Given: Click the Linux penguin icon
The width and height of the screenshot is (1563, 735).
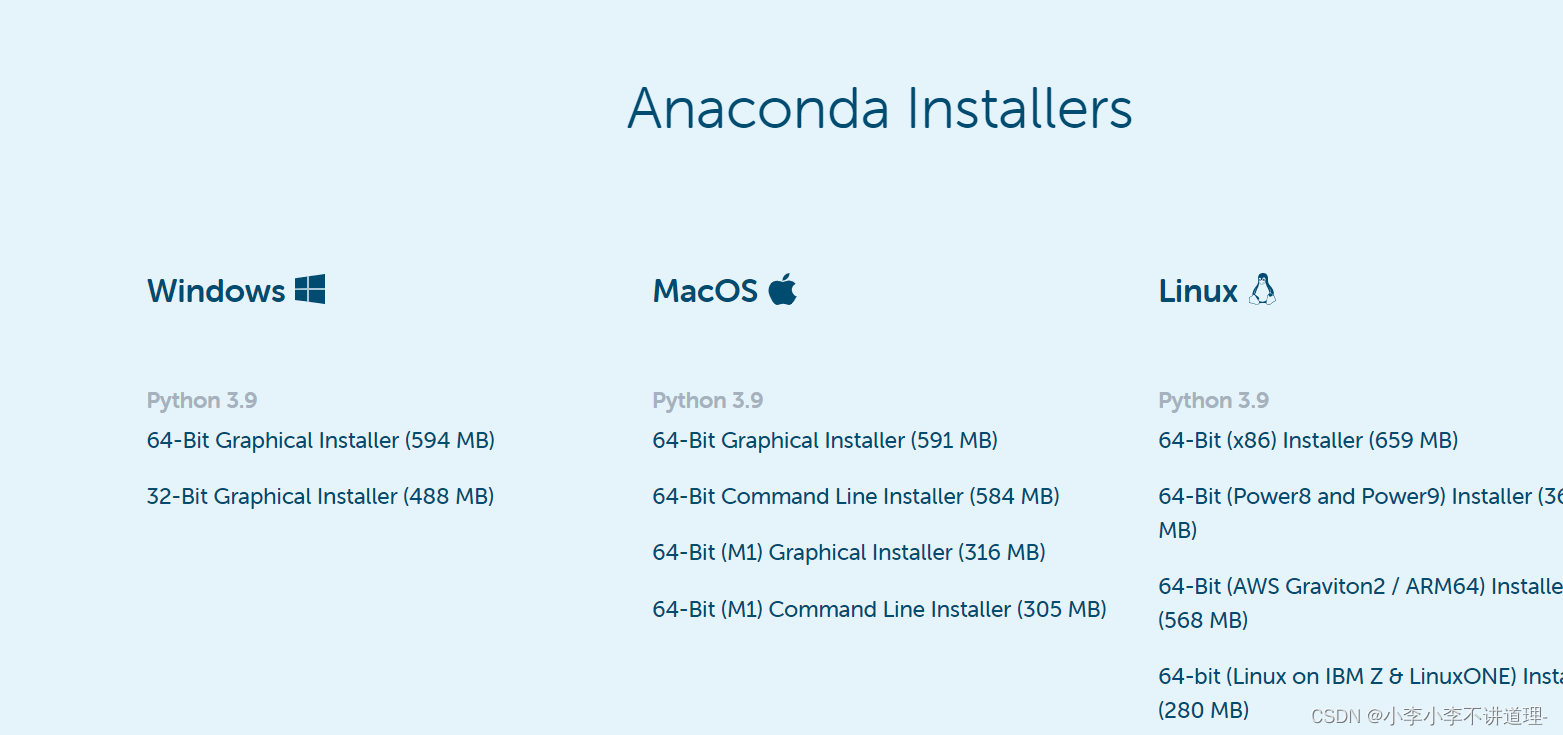Looking at the screenshot, I should pyautogui.click(x=1262, y=289).
